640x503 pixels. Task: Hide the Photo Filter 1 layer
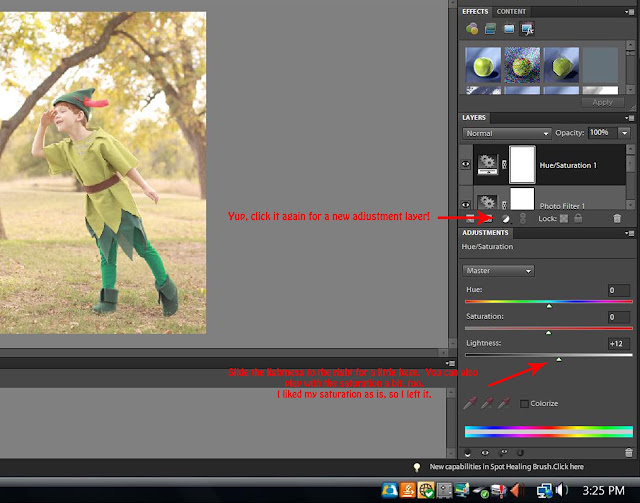pyautogui.click(x=466, y=205)
